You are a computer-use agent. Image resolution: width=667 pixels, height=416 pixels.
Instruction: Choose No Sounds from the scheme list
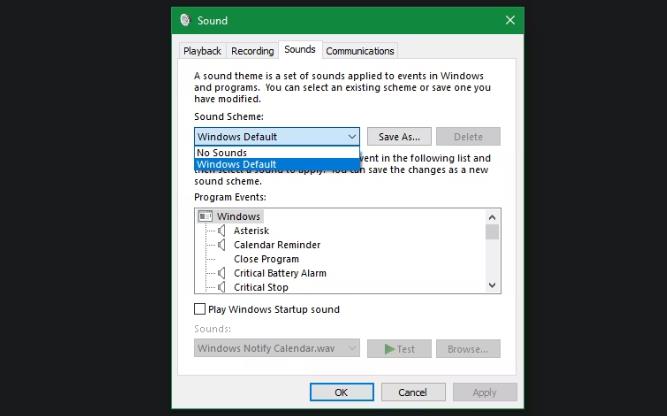(277, 152)
